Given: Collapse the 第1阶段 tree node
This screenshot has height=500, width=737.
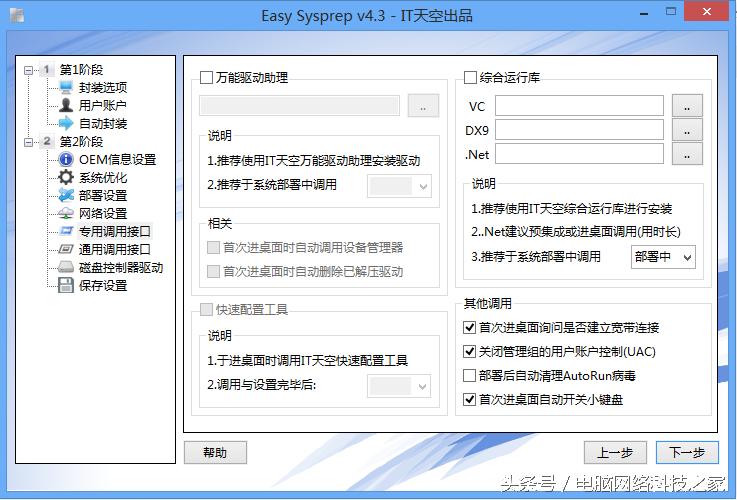Looking at the screenshot, I should click(x=29, y=70).
